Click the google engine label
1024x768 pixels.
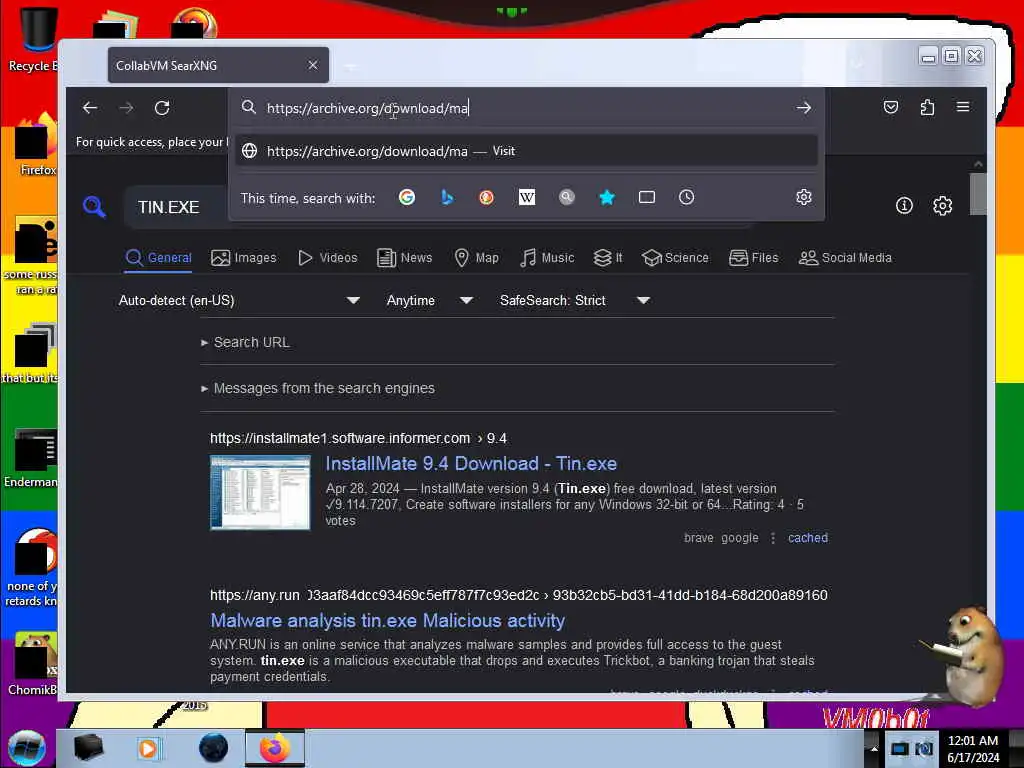click(740, 538)
